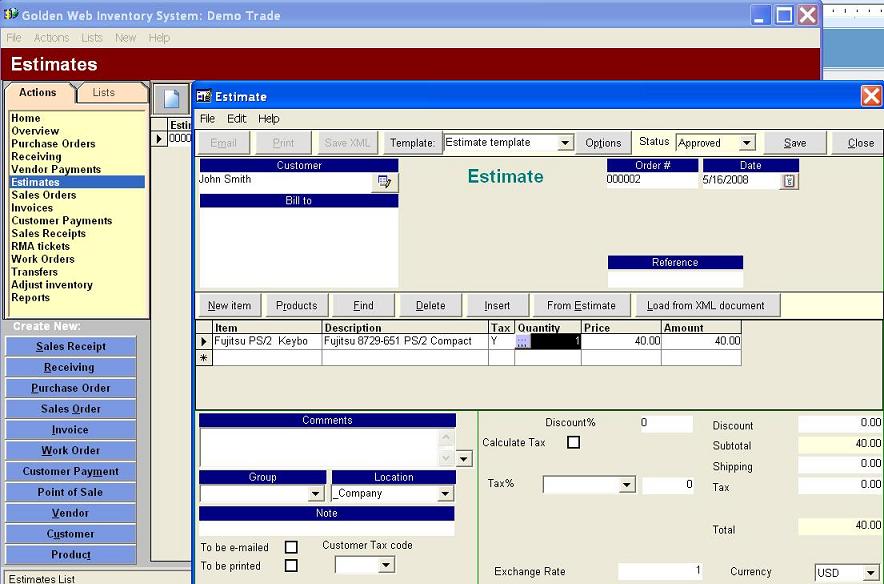Viewport: 884px width, 584px height.
Task: Click the Insert button
Action: (x=497, y=306)
